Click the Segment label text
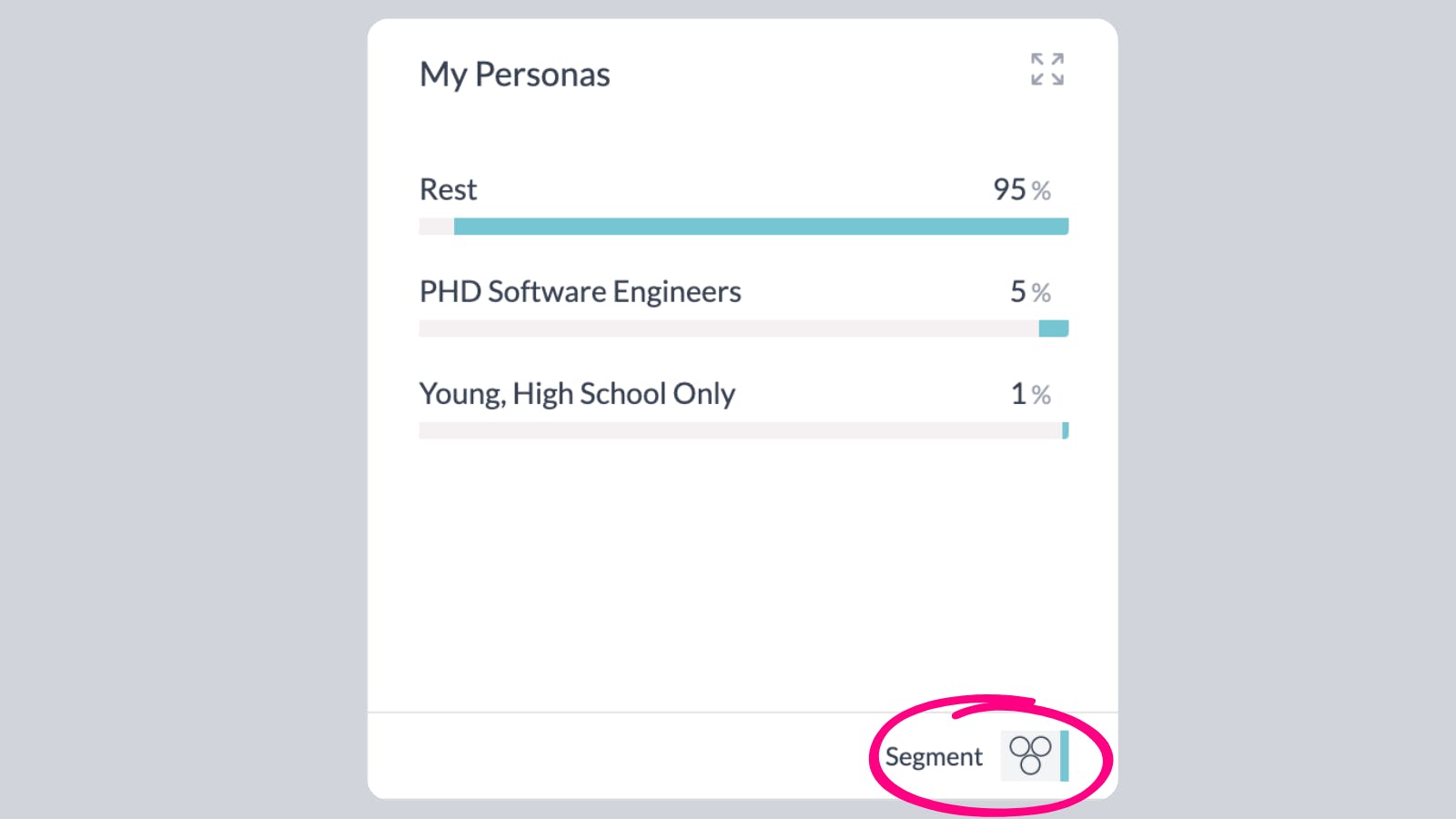Image resolution: width=1456 pixels, height=819 pixels. coord(934,757)
